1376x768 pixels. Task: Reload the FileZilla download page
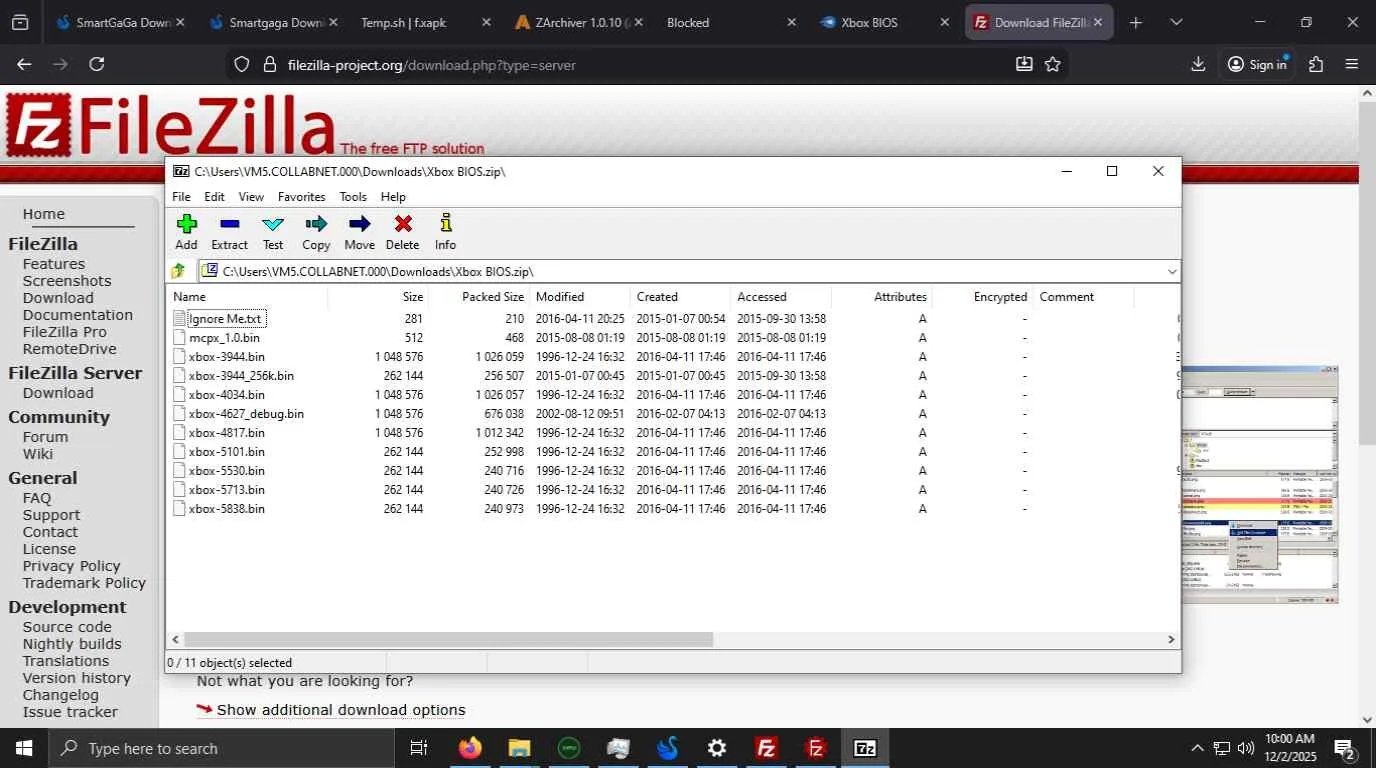click(x=97, y=64)
